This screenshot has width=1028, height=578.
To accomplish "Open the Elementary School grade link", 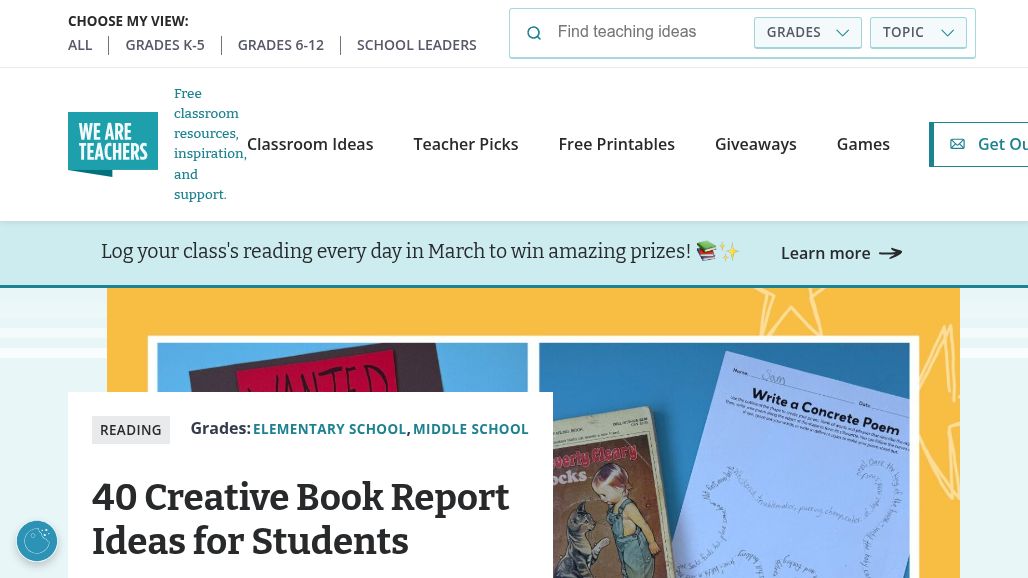I will [330, 429].
